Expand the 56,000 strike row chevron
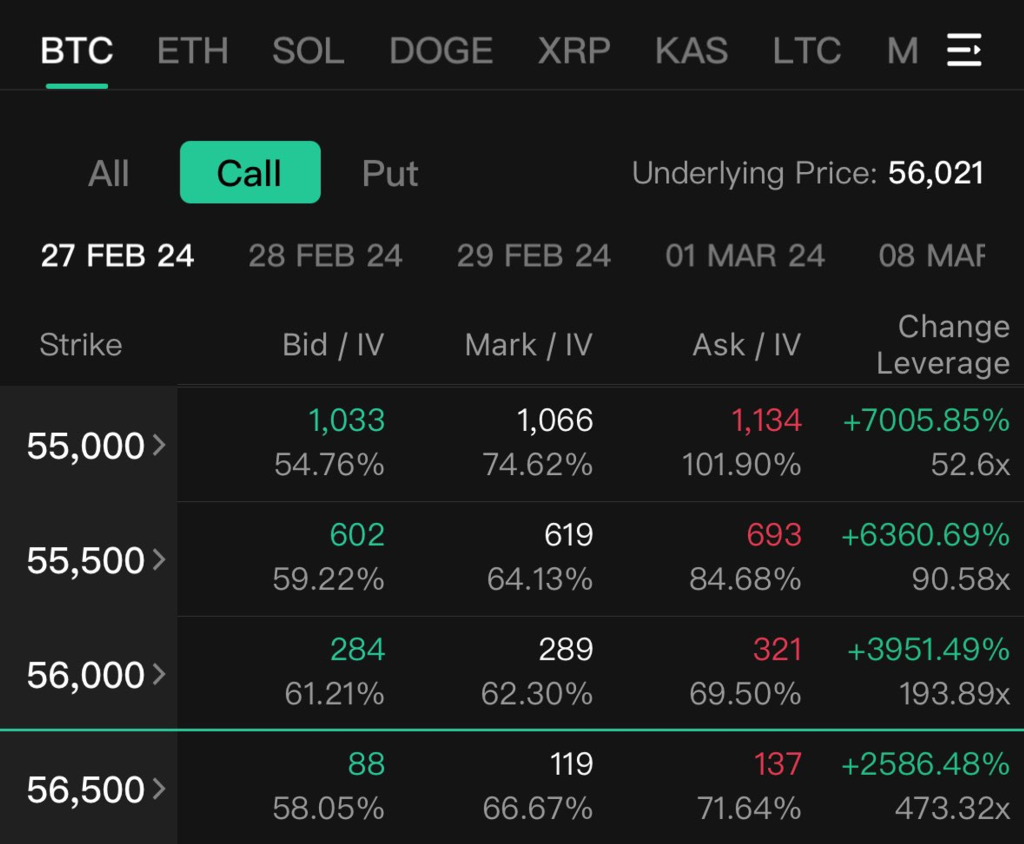 pos(159,675)
